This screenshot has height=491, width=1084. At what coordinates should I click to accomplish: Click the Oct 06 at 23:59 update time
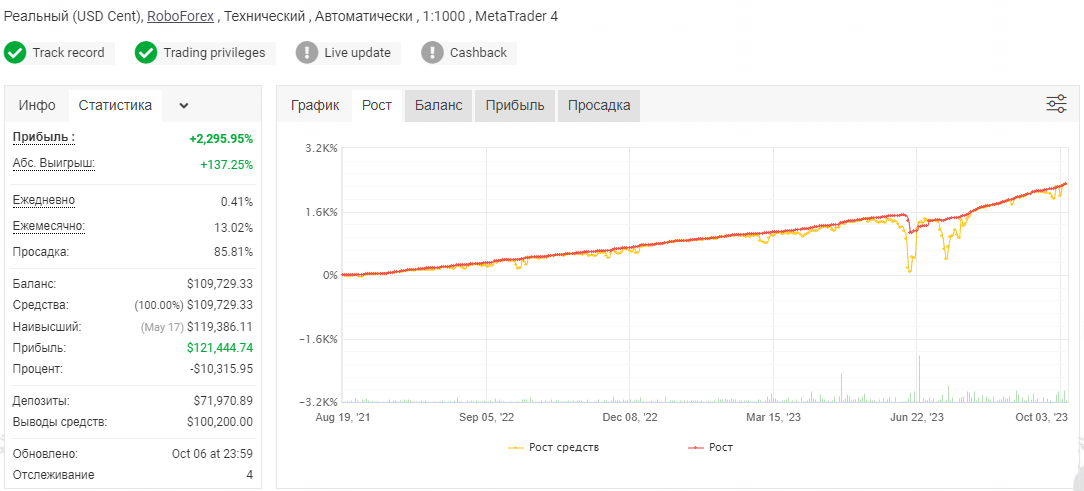coord(212,454)
